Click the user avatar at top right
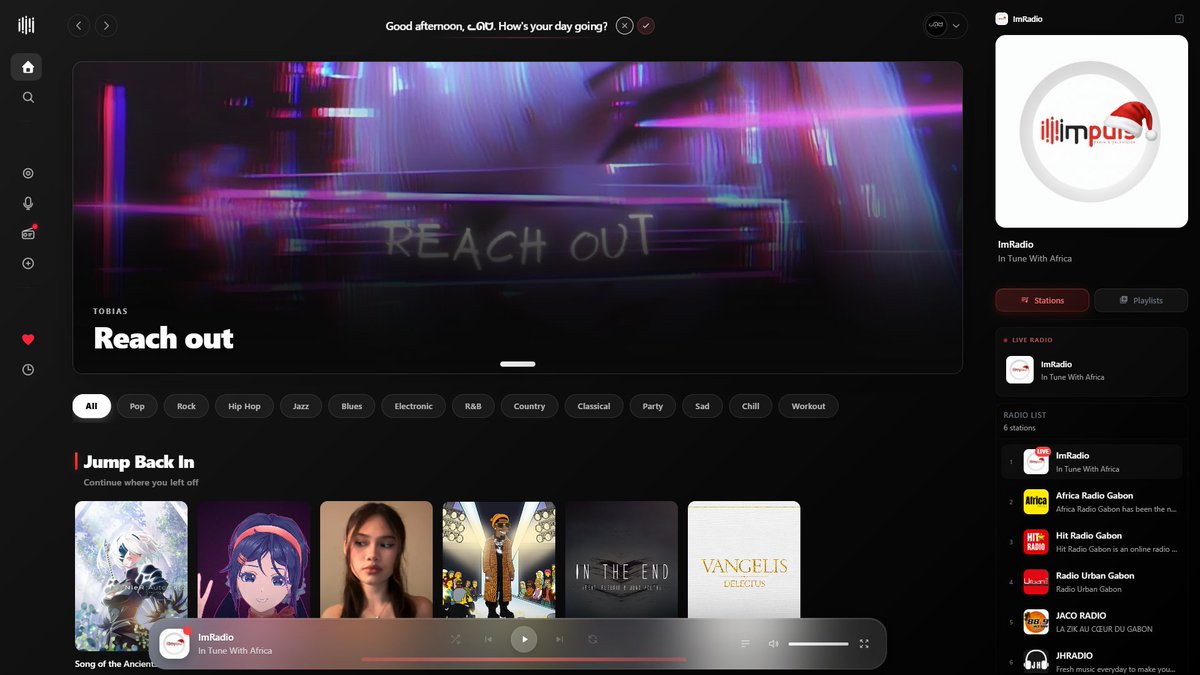The width and height of the screenshot is (1200, 675). [x=936, y=26]
